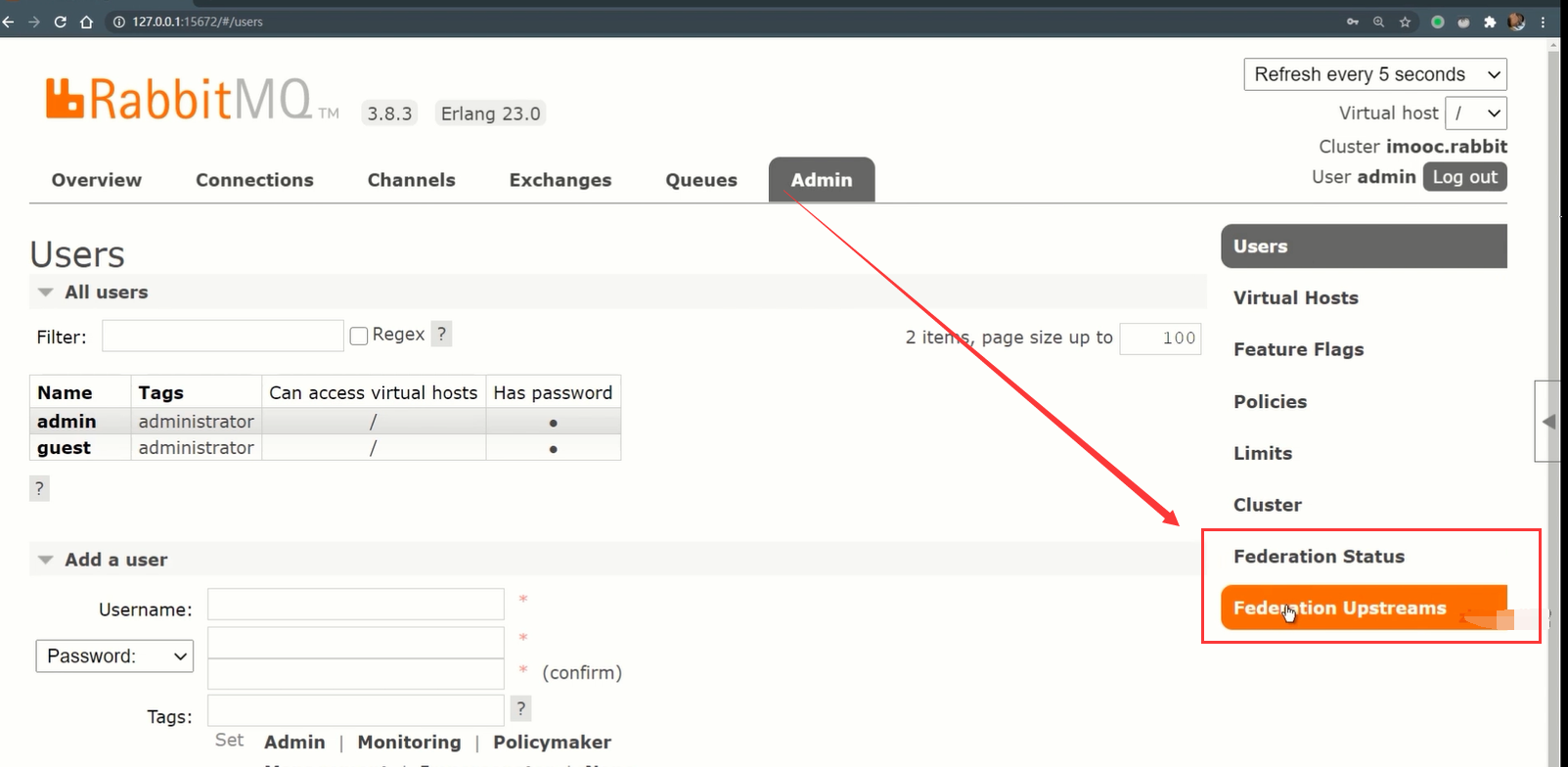Open the admin user link

point(67,422)
